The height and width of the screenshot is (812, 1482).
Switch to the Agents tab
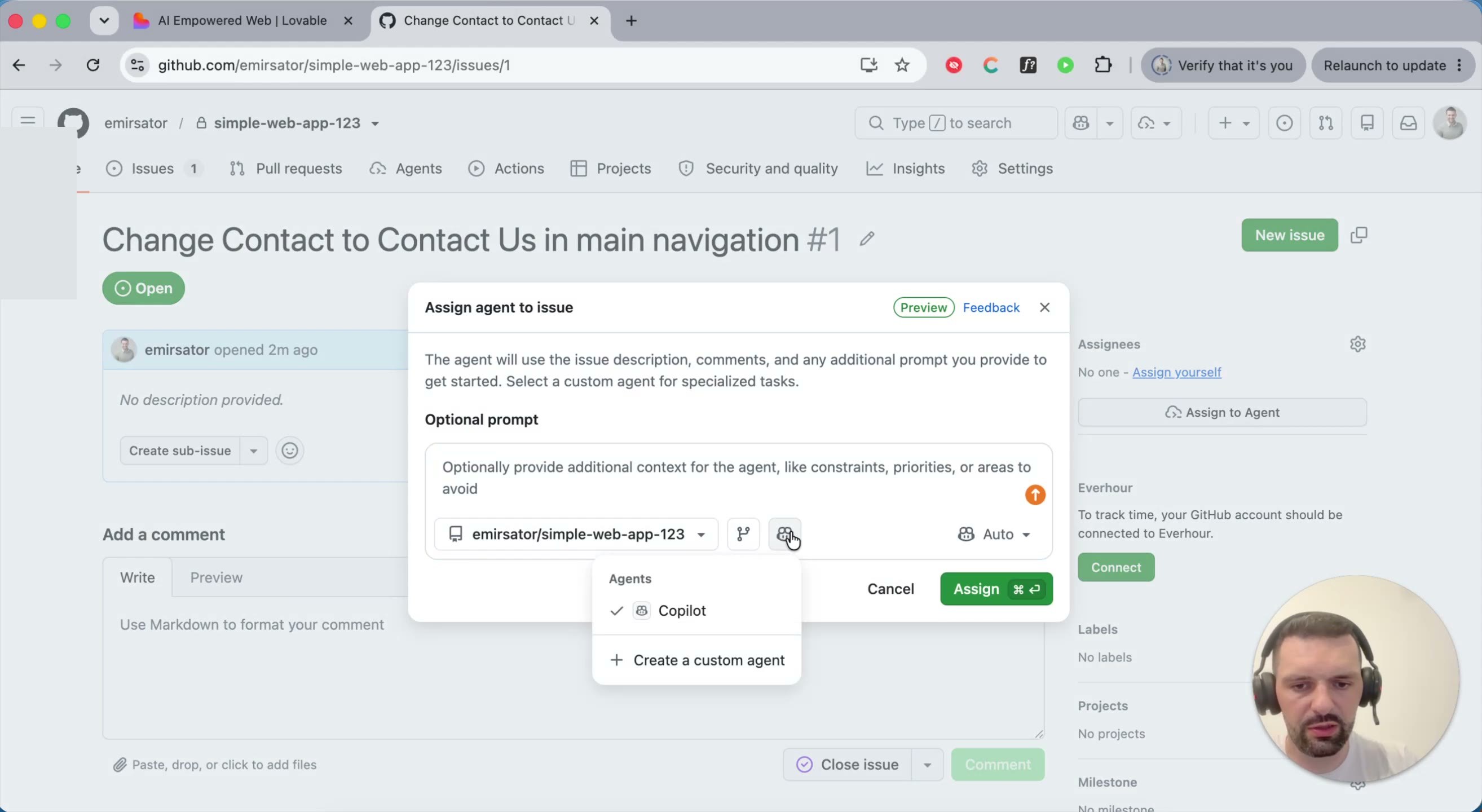tap(406, 169)
